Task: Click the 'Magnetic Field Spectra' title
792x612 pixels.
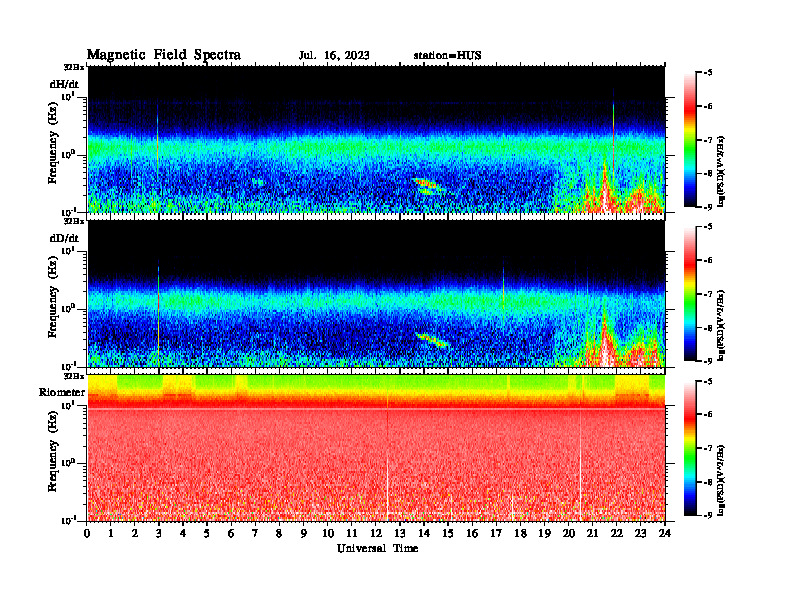Action: 164,55
